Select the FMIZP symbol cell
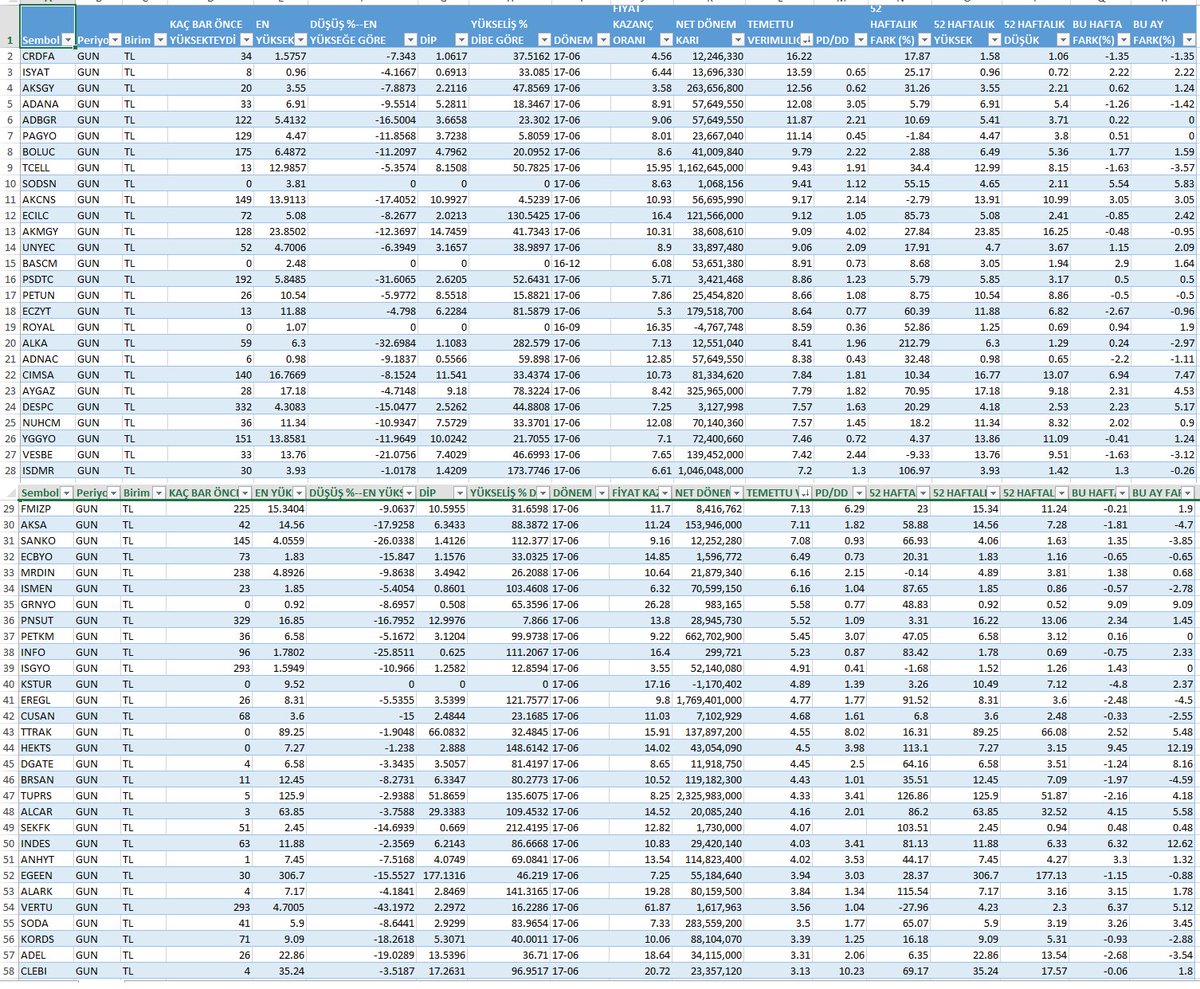The width and height of the screenshot is (1200, 989). click(46, 508)
